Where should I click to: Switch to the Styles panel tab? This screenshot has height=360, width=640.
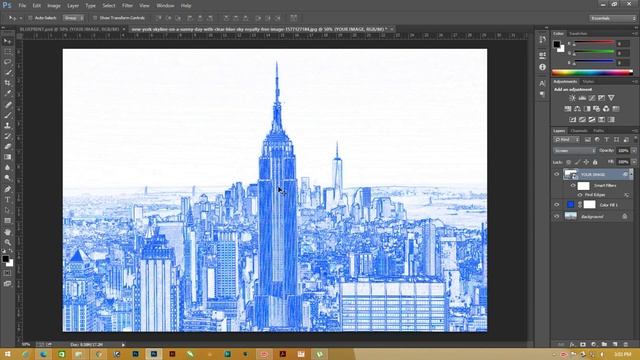coord(588,82)
